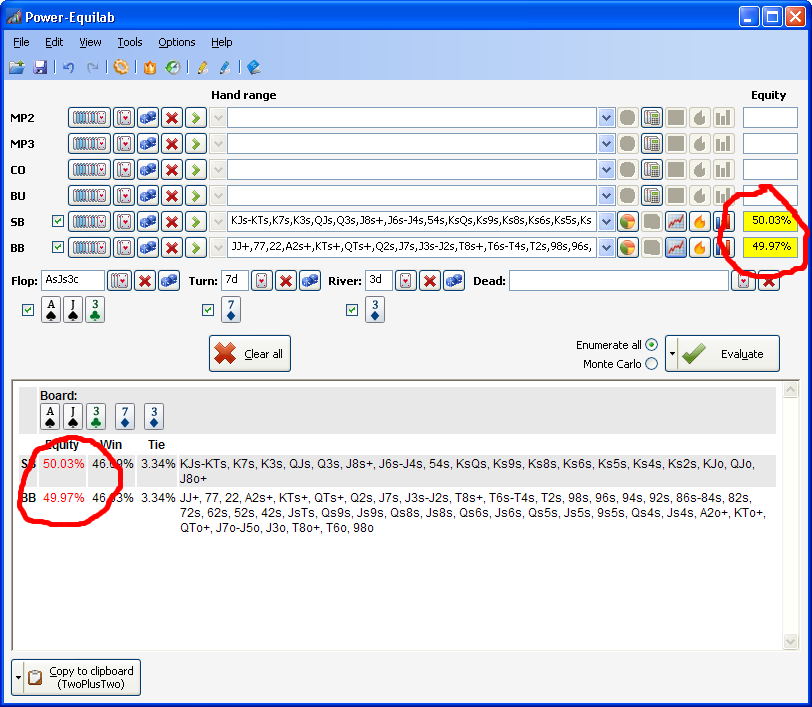The height and width of the screenshot is (707, 812).
Task: Click the BB row flame heat icon
Action: [x=700, y=248]
